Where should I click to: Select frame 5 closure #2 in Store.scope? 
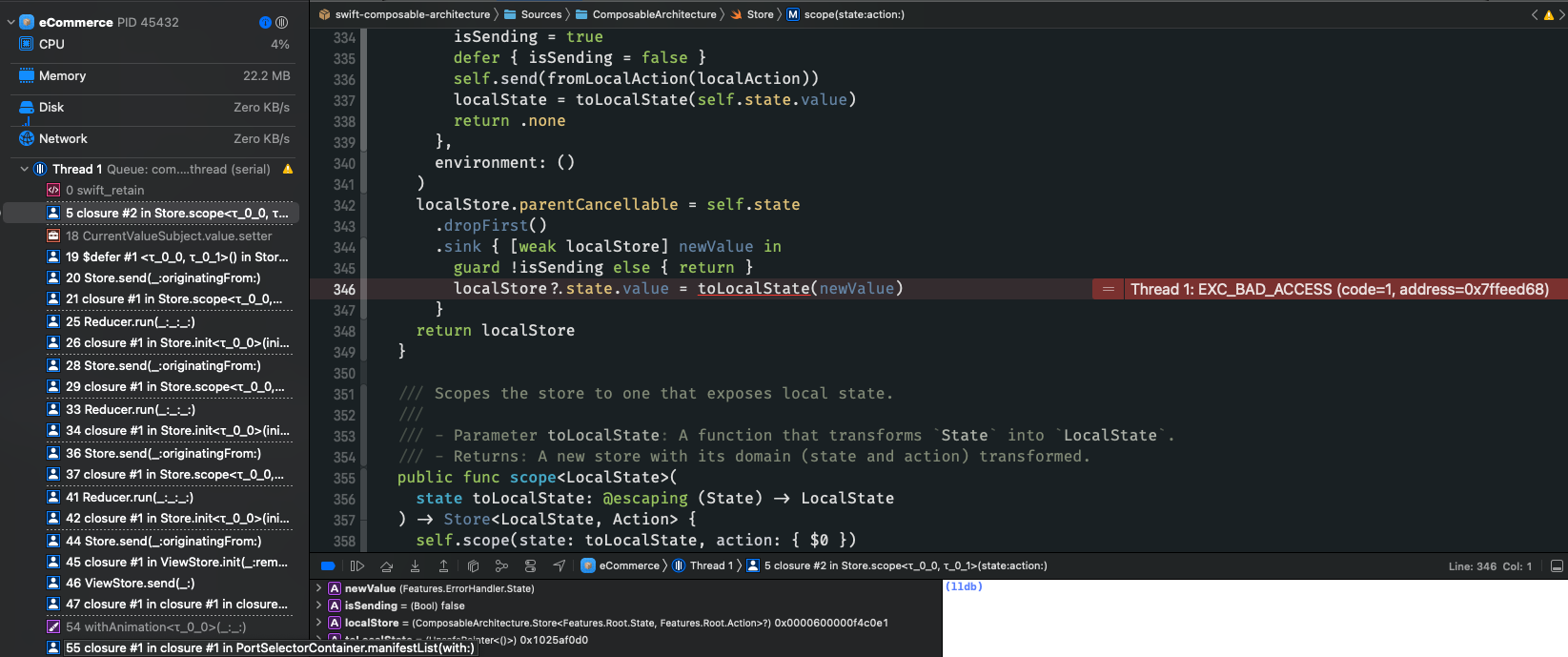click(x=153, y=213)
